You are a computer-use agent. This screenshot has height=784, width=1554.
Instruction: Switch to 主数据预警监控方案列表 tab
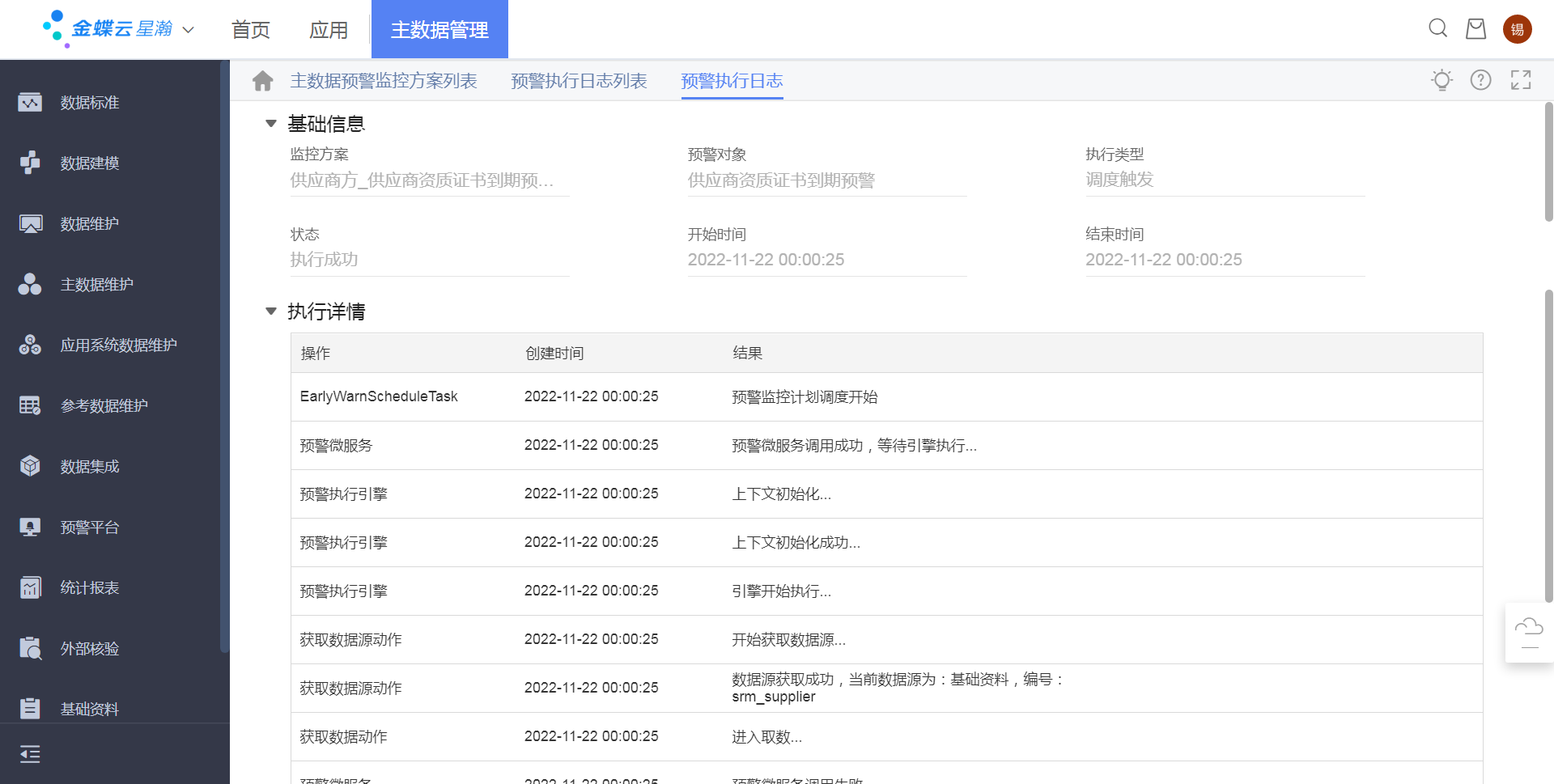point(384,81)
